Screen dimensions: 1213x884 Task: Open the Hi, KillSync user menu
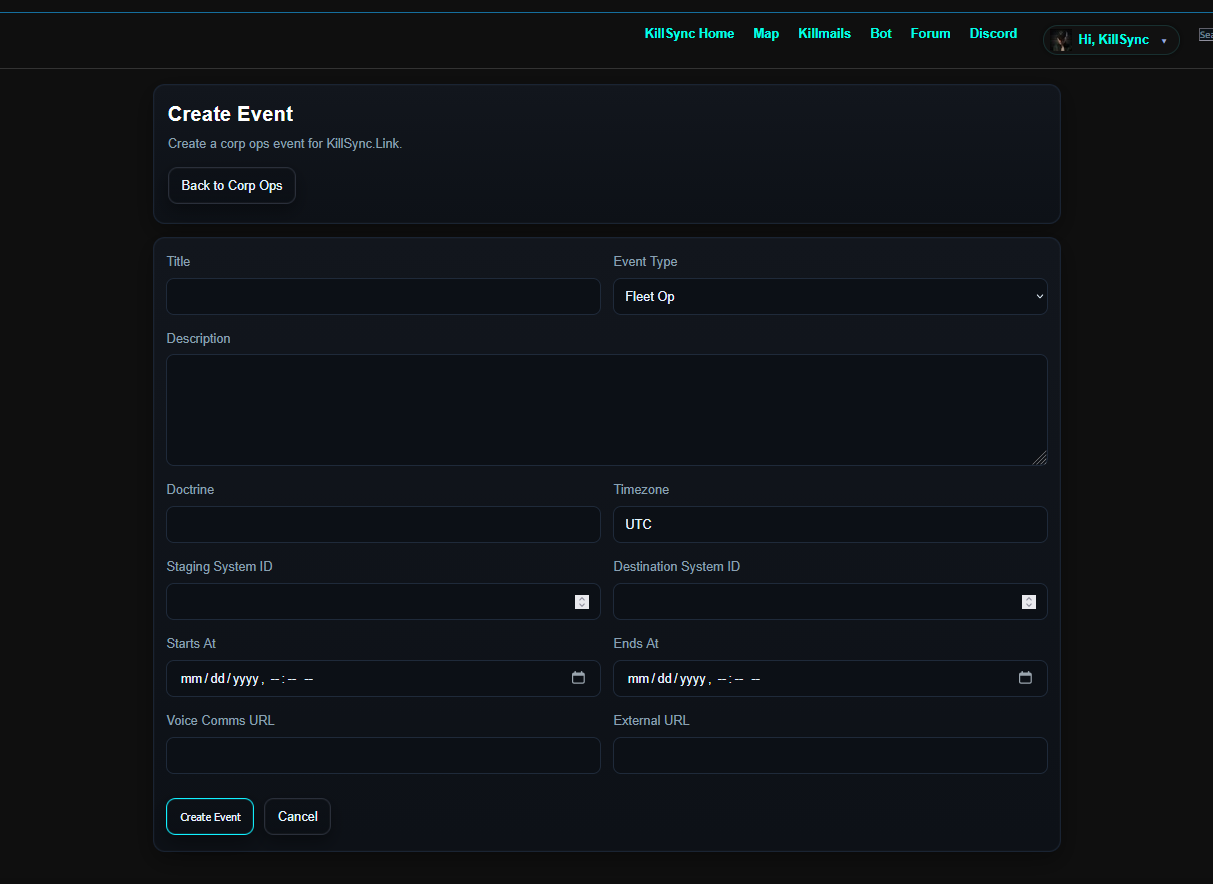[x=1112, y=40]
